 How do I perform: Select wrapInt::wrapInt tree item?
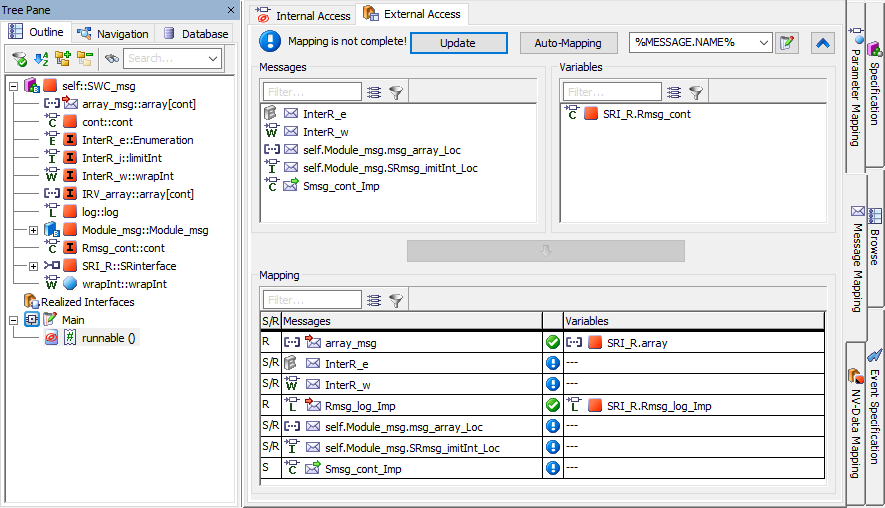(x=124, y=284)
